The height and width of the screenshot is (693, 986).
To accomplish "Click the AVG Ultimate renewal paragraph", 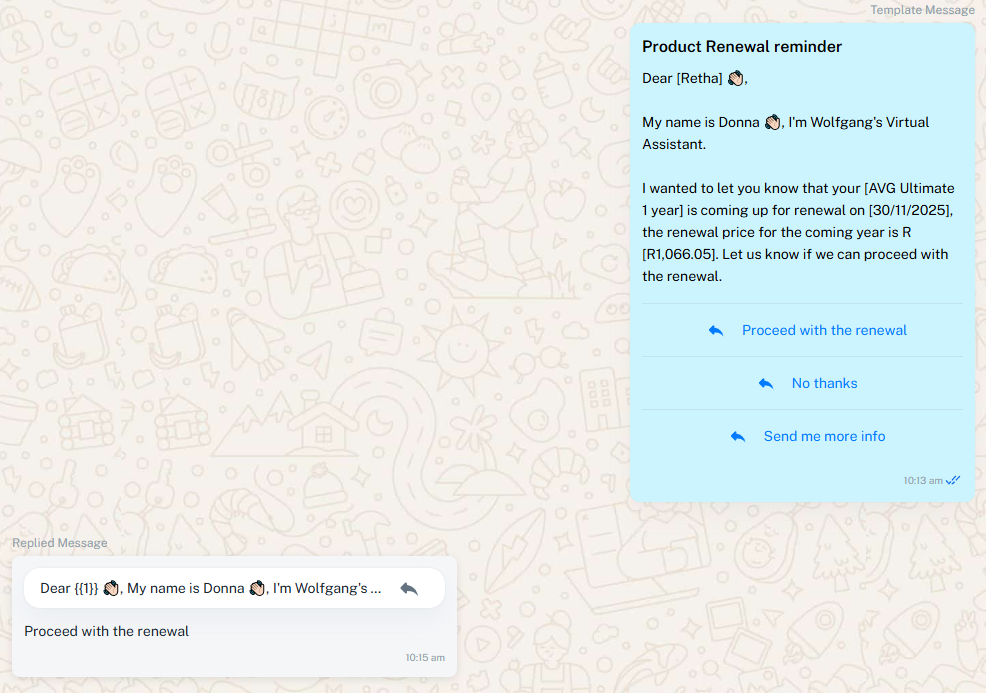I will (x=798, y=232).
